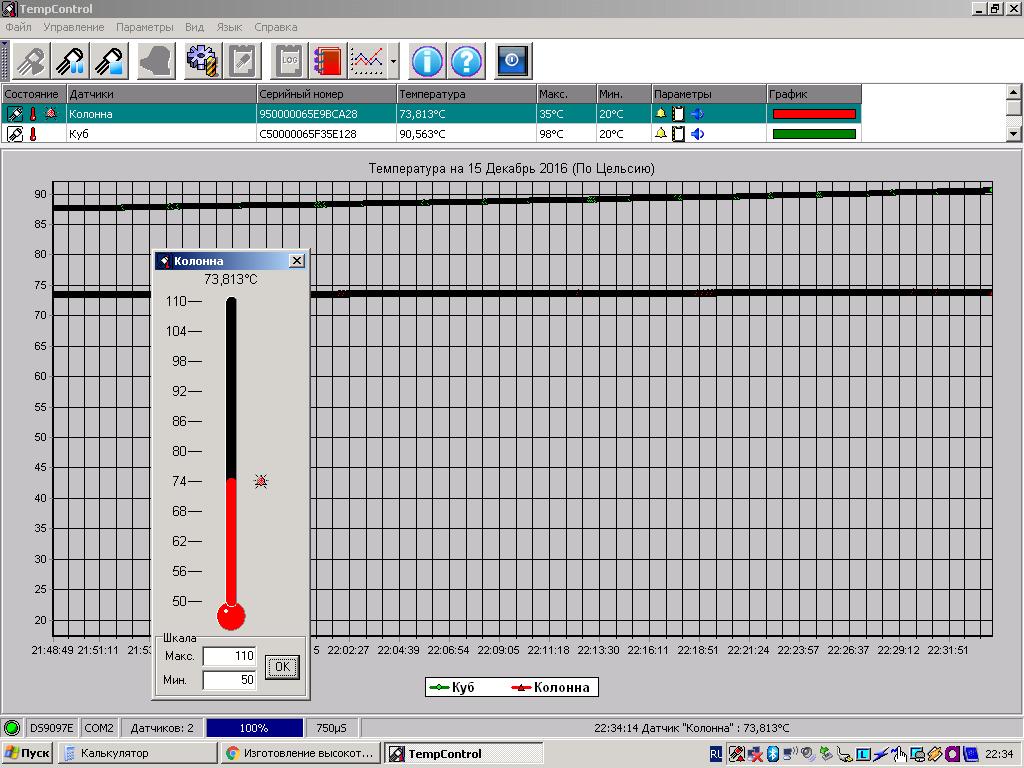The width and height of the screenshot is (1024, 768).
Task: Click the sensor list scroll down arrow
Action: click(1014, 134)
